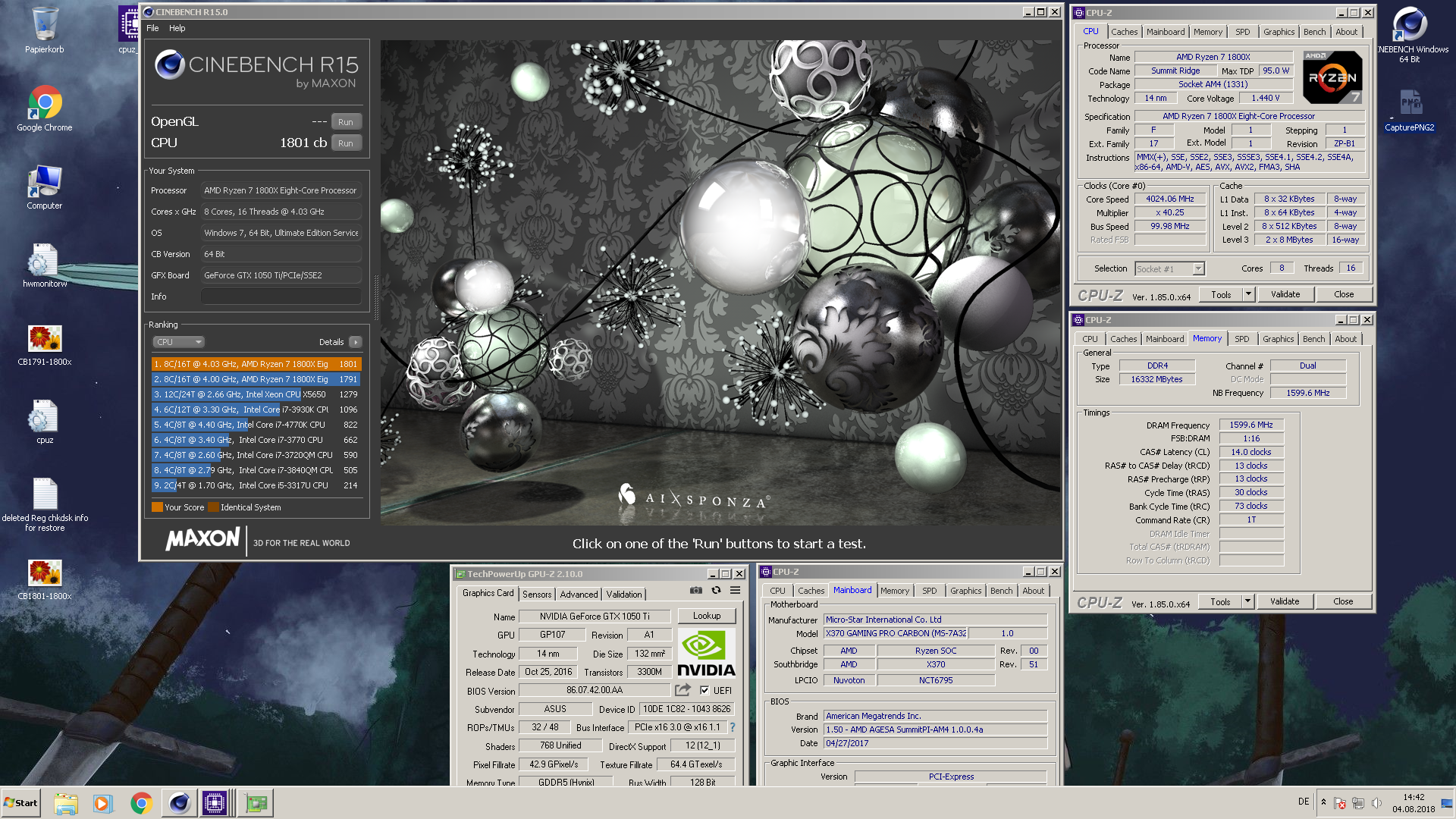Click the media player taskbar icon
The height and width of the screenshot is (819, 1456).
(x=102, y=803)
